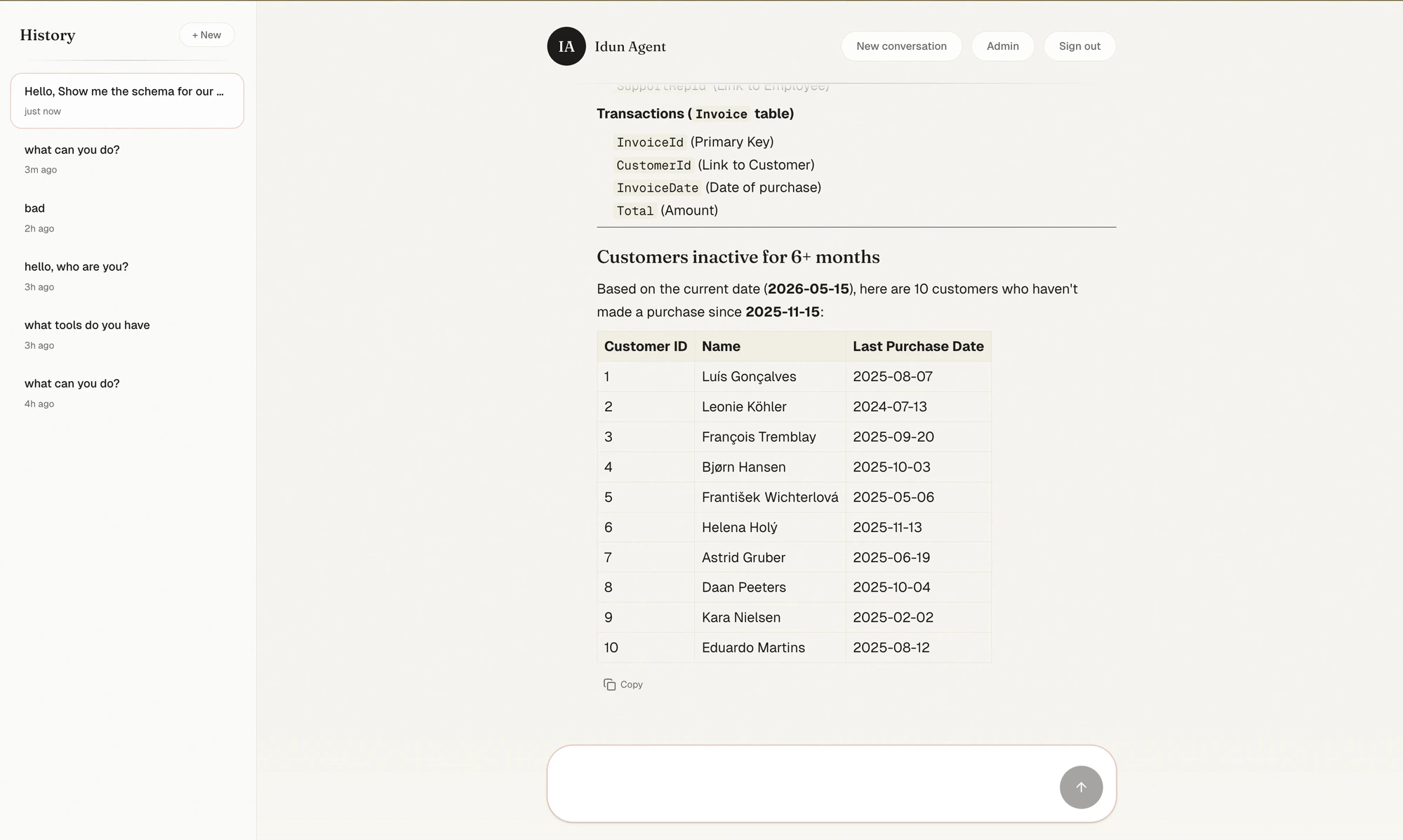Click the History heading
Screen dimensions: 1403x840
tap(48, 35)
